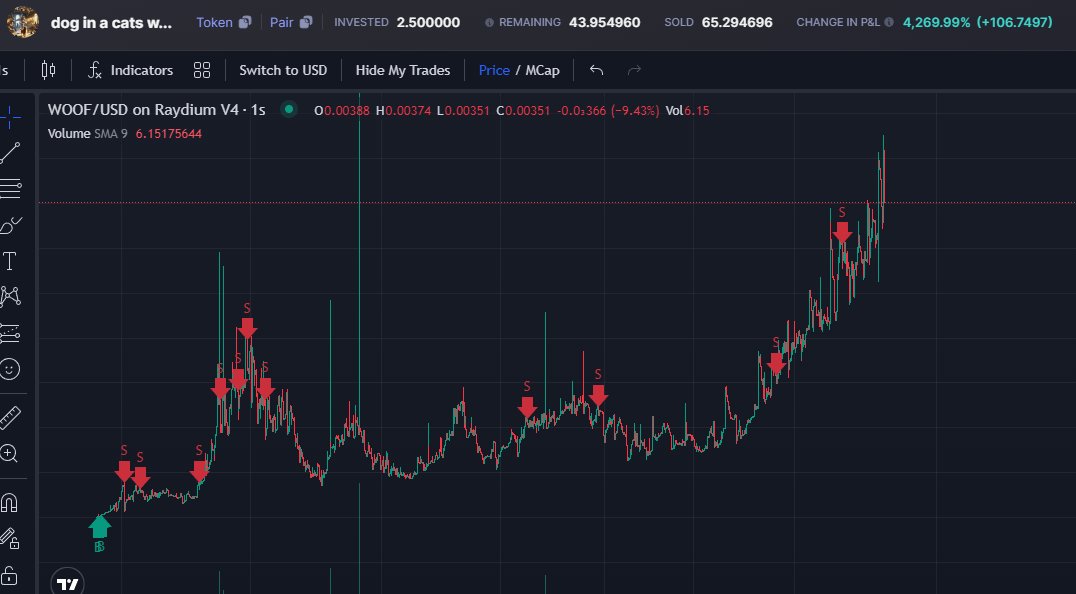The image size is (1076, 594).
Task: Click the WOOF/USD on Raydium V4 title
Action: tap(156, 110)
